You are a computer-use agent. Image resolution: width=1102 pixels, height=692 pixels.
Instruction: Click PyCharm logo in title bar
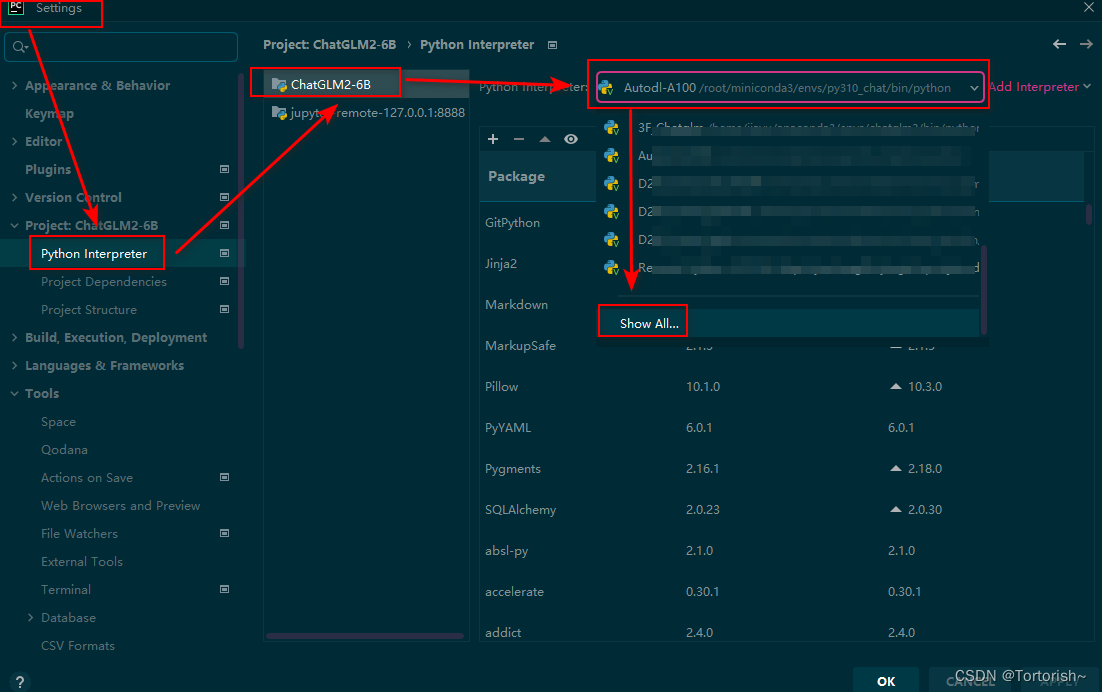pyautogui.click(x=15, y=8)
